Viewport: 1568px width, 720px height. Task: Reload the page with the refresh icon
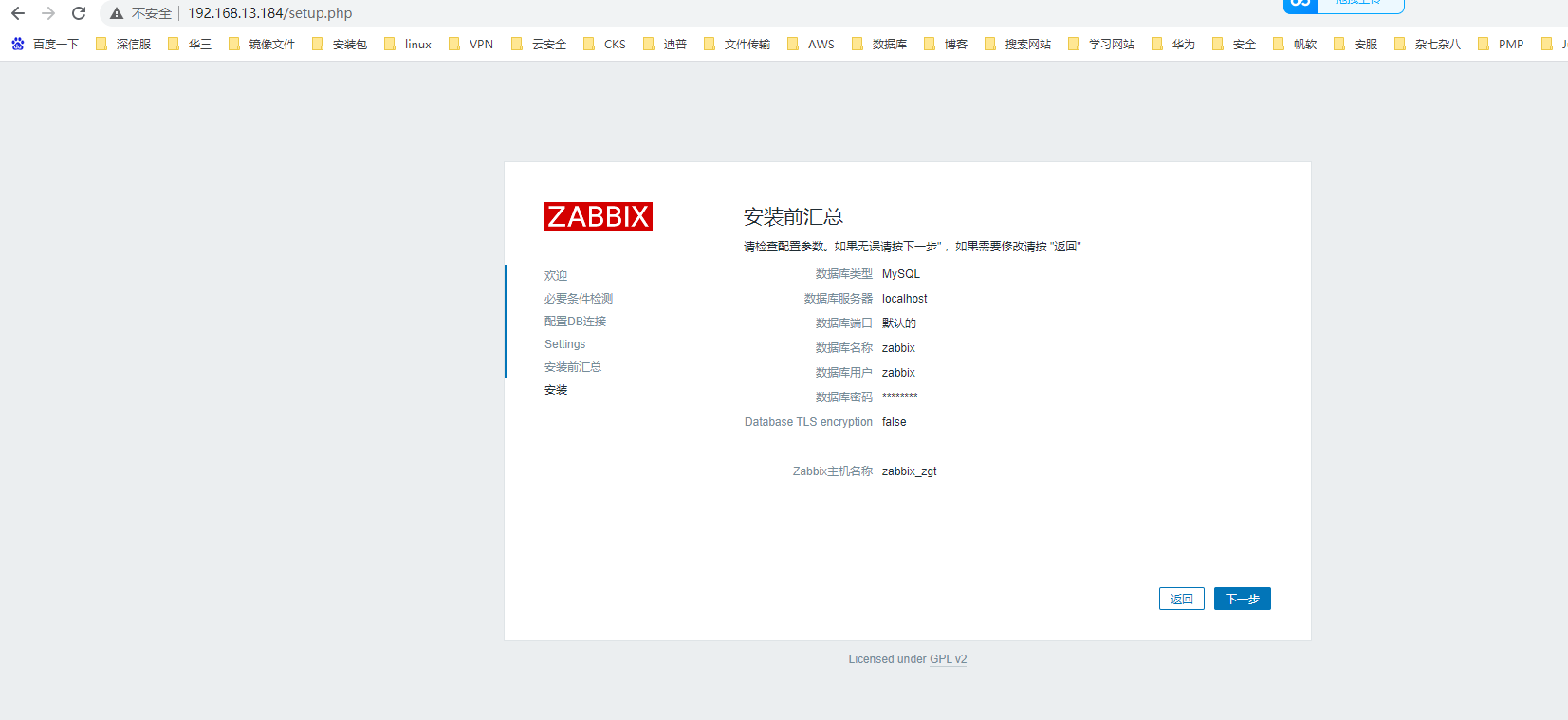pyautogui.click(x=79, y=13)
